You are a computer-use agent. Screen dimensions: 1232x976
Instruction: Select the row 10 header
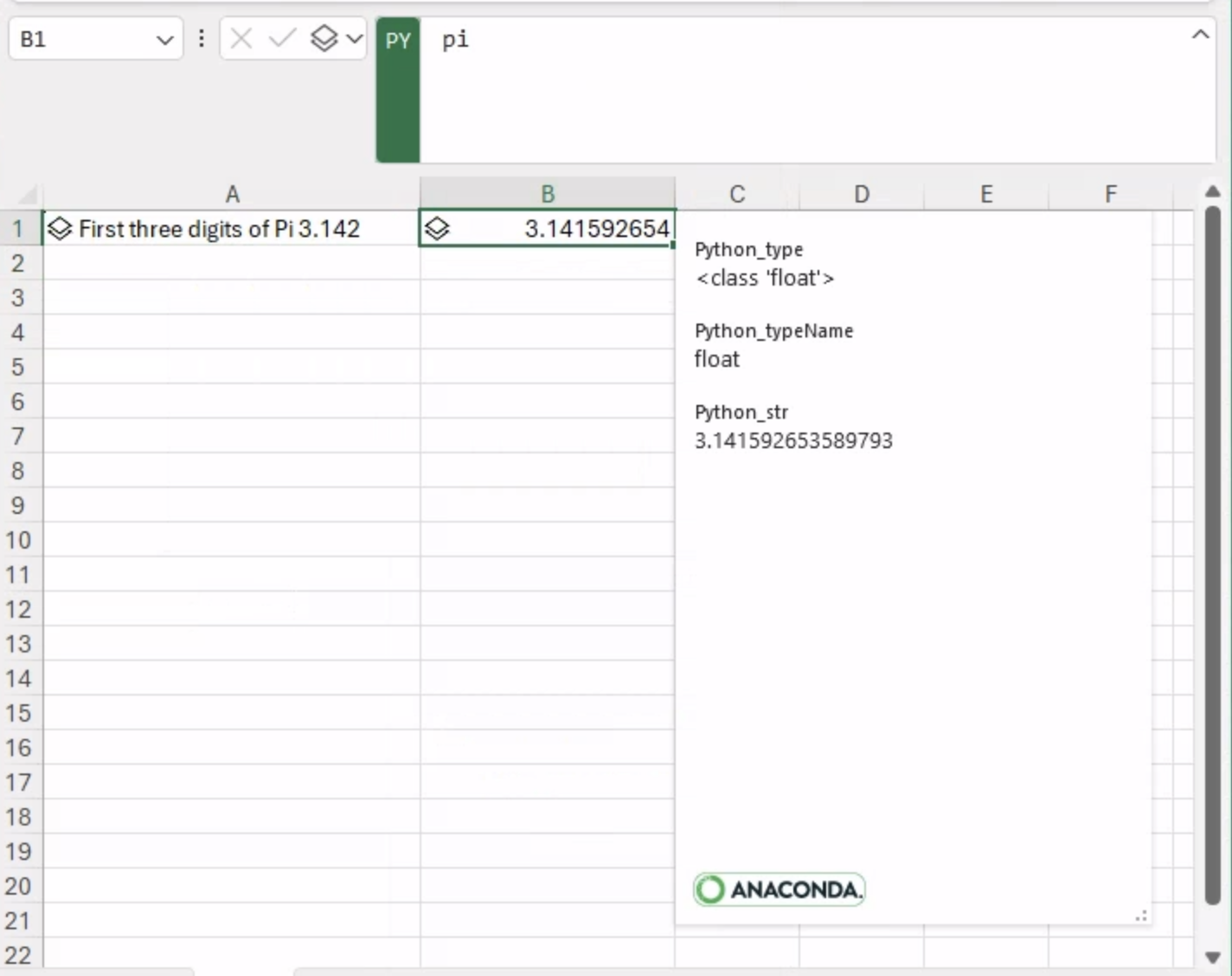19,541
